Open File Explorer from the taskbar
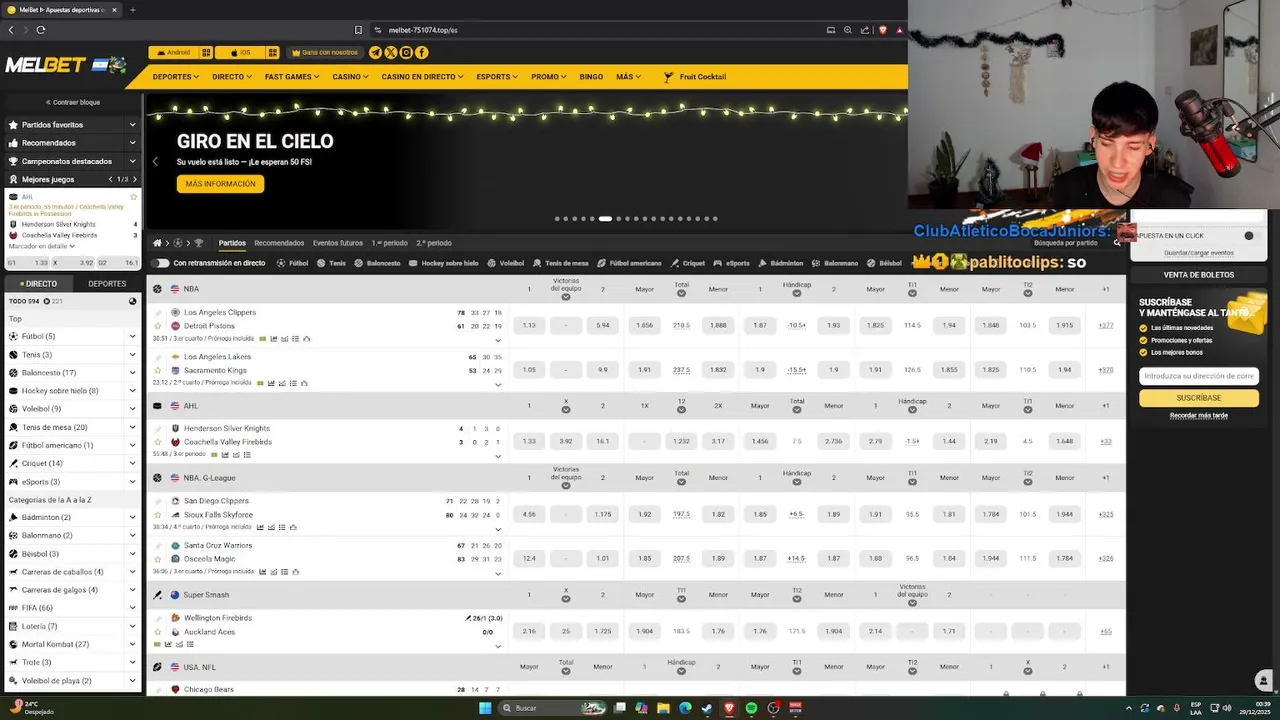Screen dimensions: 1280x720 coord(663,708)
